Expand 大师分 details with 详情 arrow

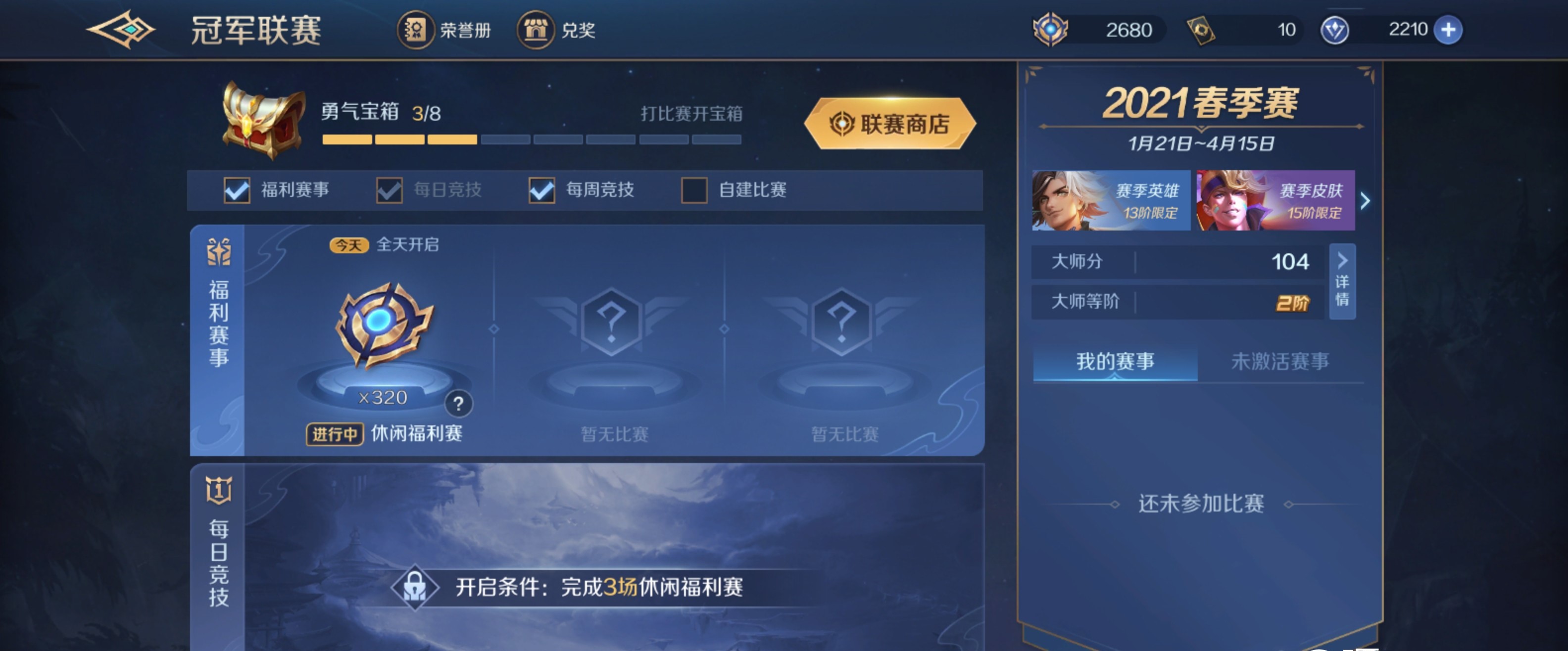(1342, 281)
